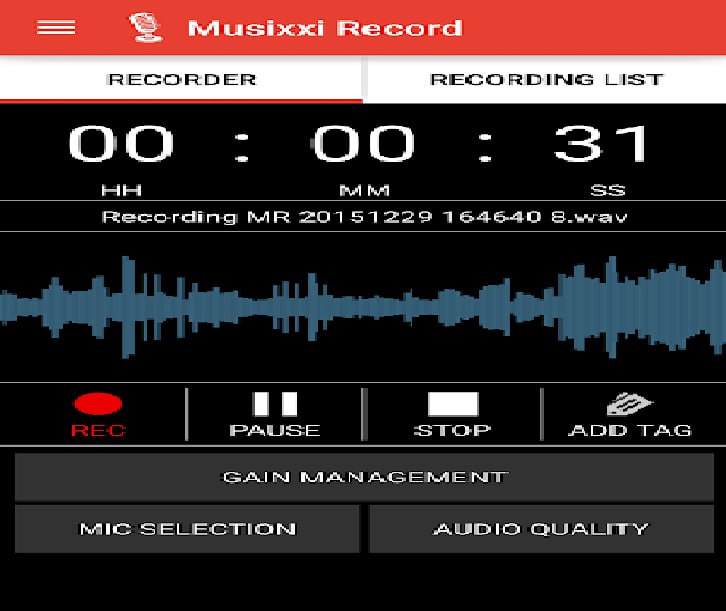Stop the current recording

(452, 415)
